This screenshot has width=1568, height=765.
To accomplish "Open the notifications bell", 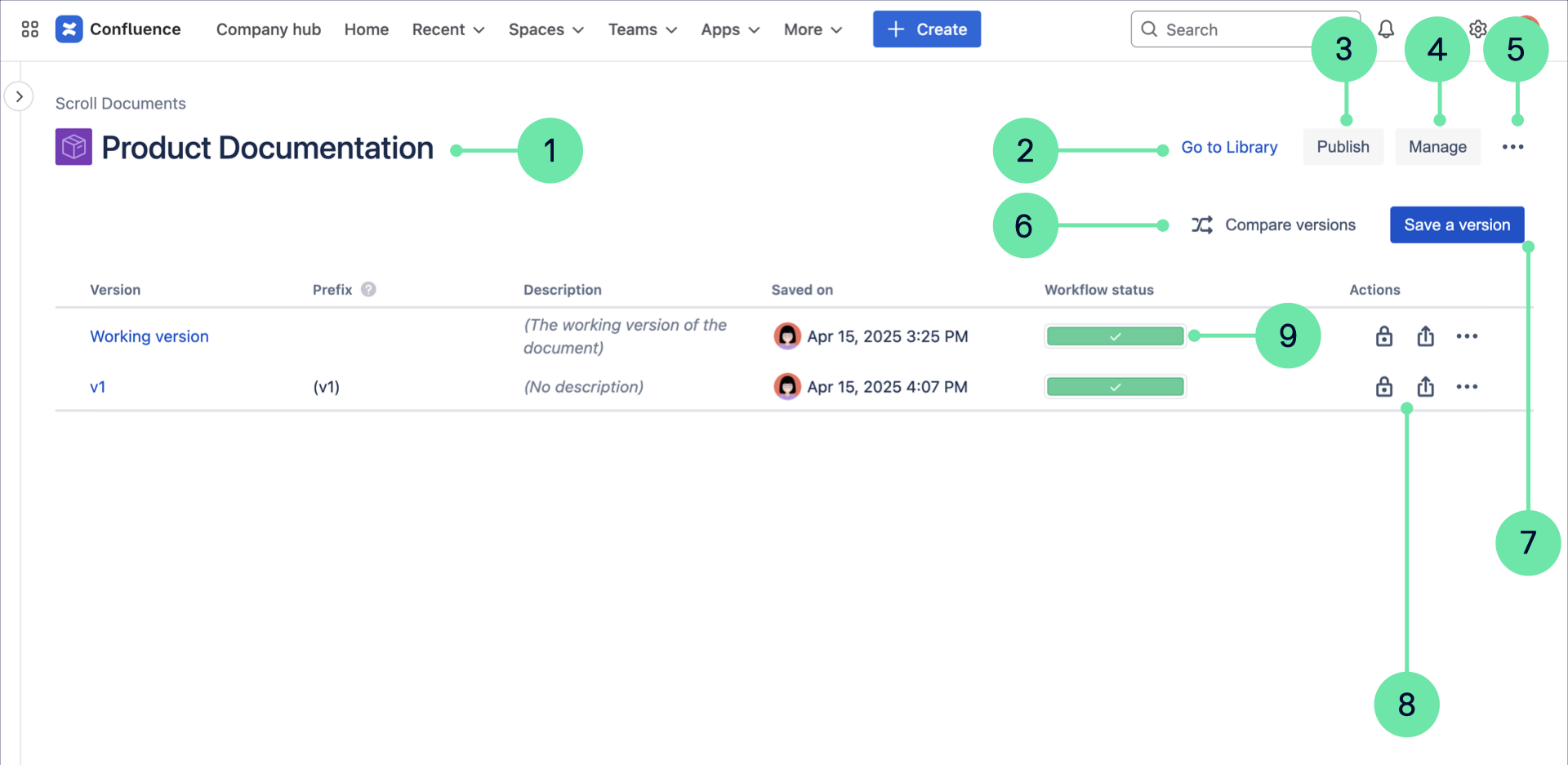I will pyautogui.click(x=1386, y=29).
